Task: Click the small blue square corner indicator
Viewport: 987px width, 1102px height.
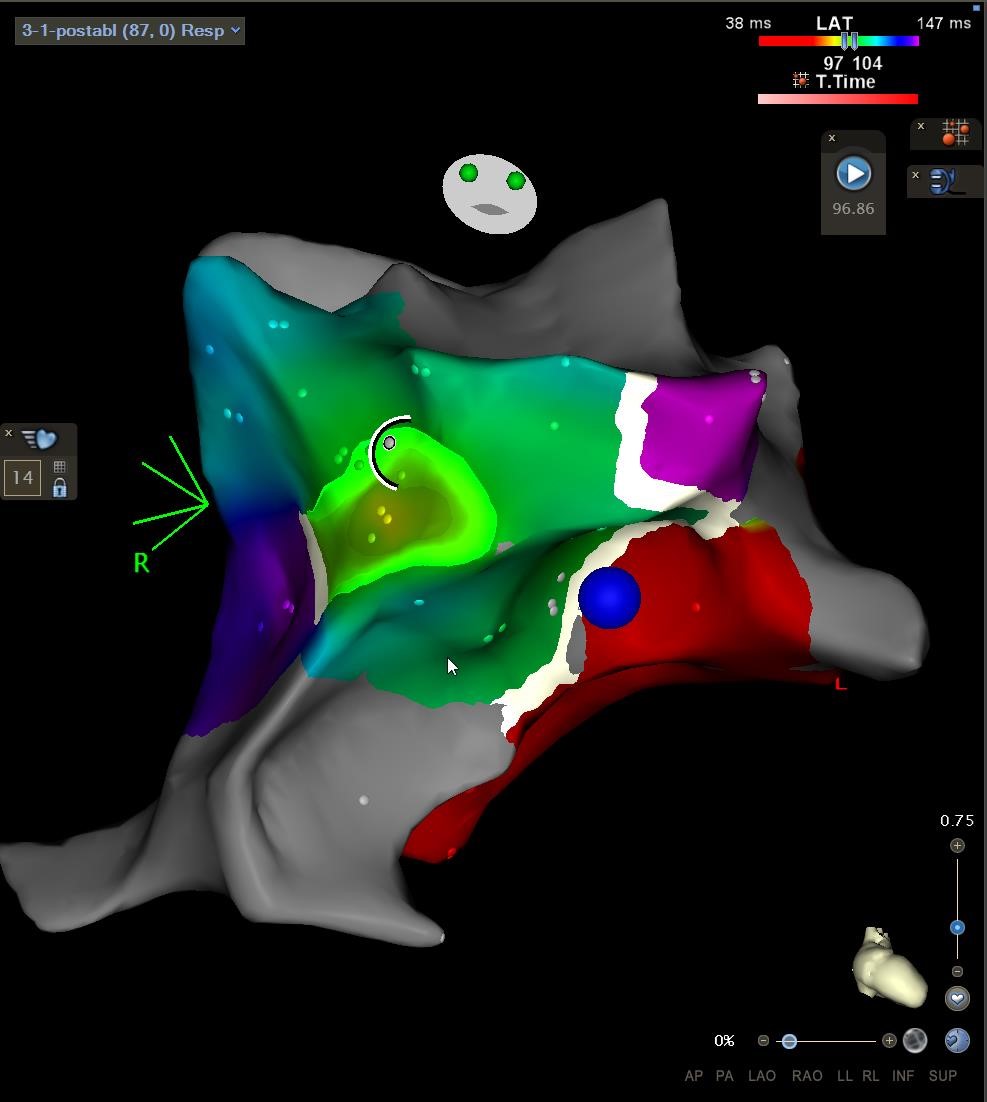Action: click(976, 8)
